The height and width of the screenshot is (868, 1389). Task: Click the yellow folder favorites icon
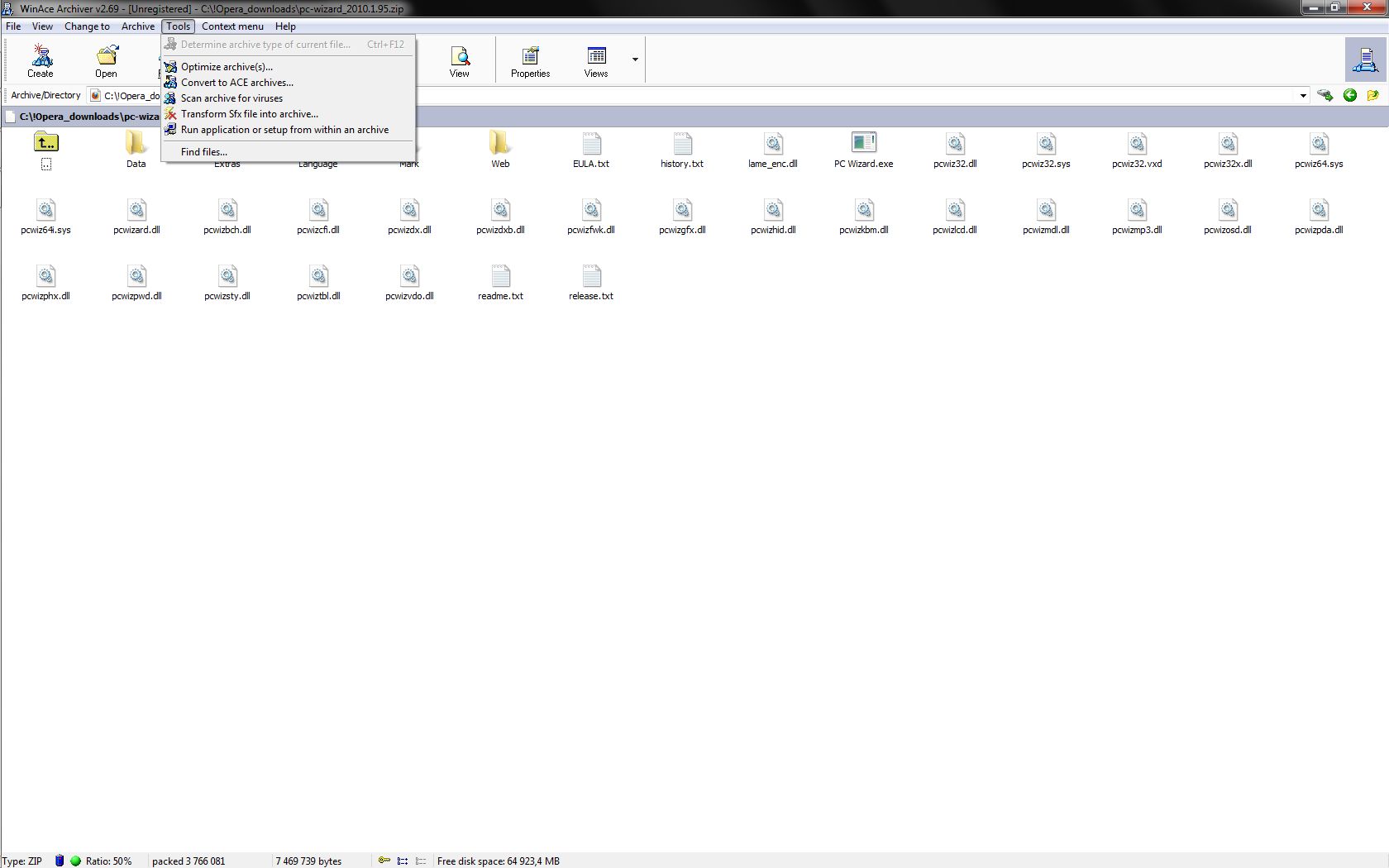[x=1373, y=95]
